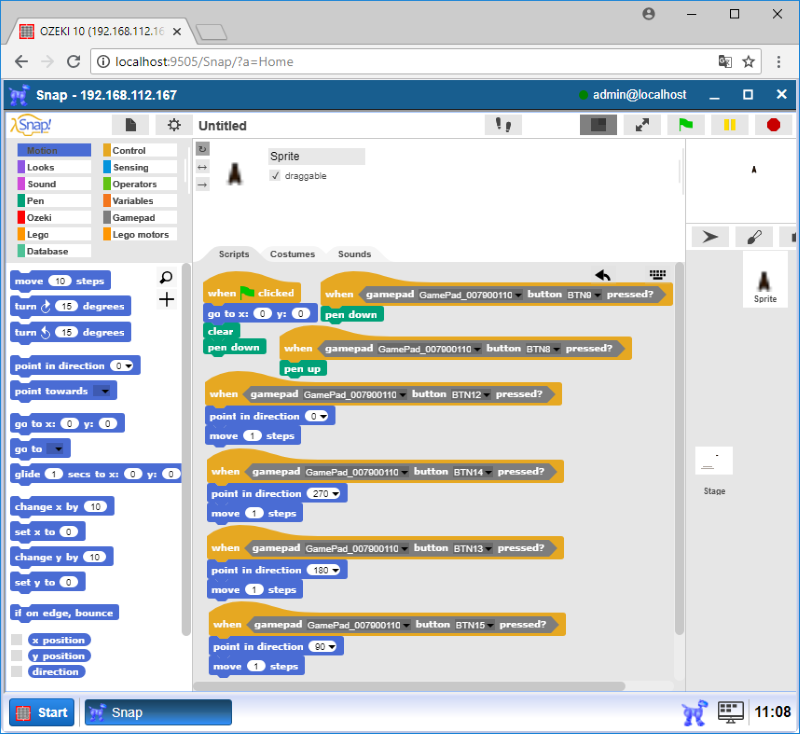Screen dimensions: 800x734
Task: Pause all scripts with yellow button
Action: (730, 125)
